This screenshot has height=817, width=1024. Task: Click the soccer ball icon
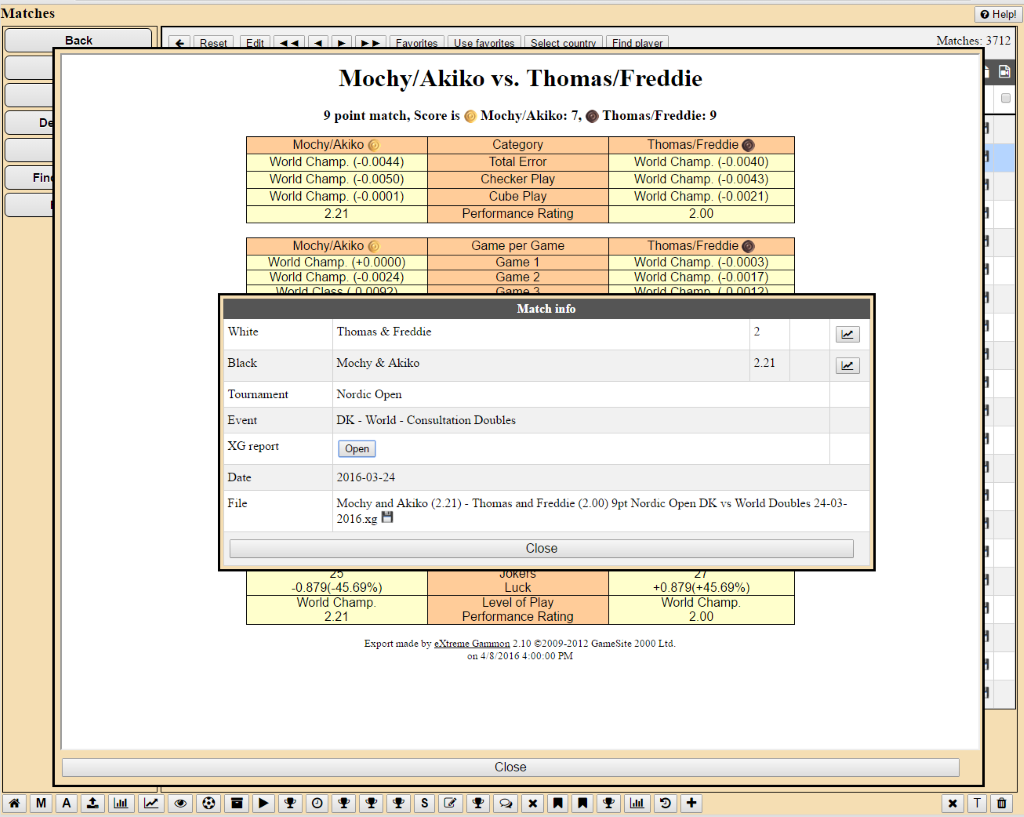click(x=209, y=803)
